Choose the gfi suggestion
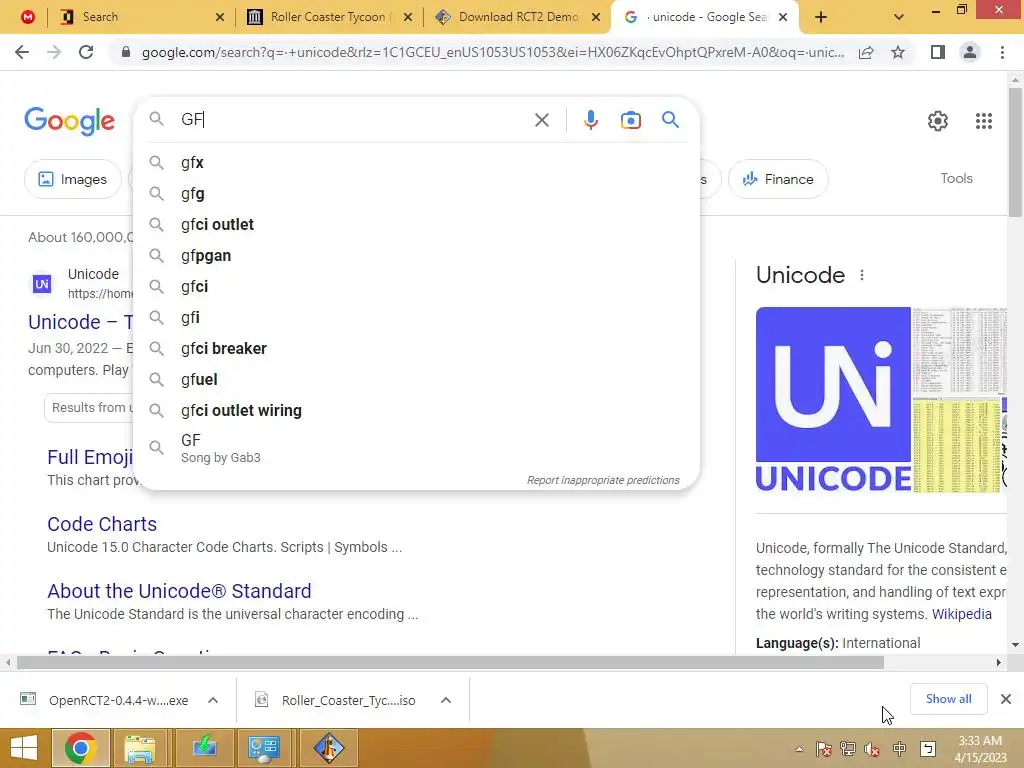 417,318
